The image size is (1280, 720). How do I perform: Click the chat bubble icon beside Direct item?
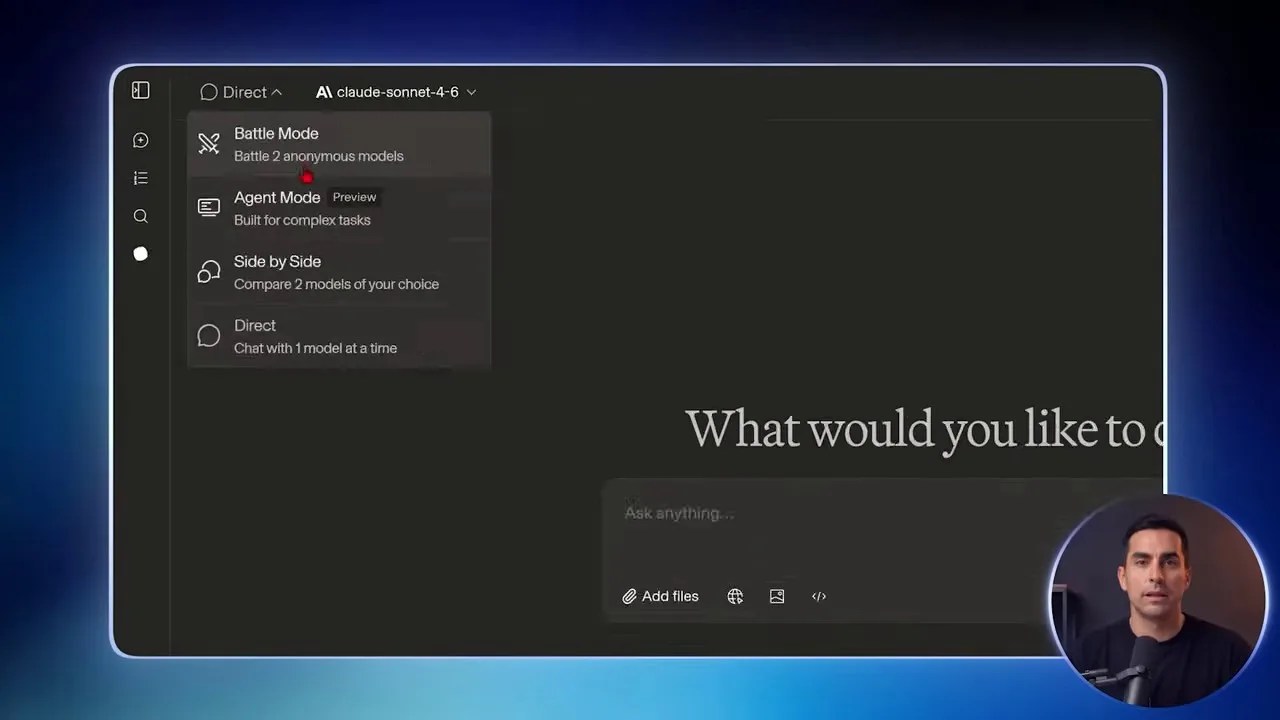click(x=209, y=336)
